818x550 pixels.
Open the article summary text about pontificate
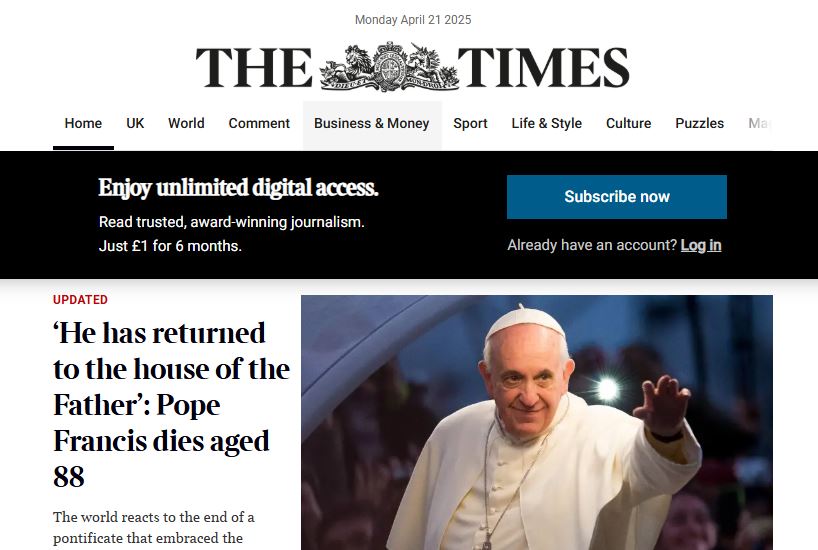pos(153,528)
